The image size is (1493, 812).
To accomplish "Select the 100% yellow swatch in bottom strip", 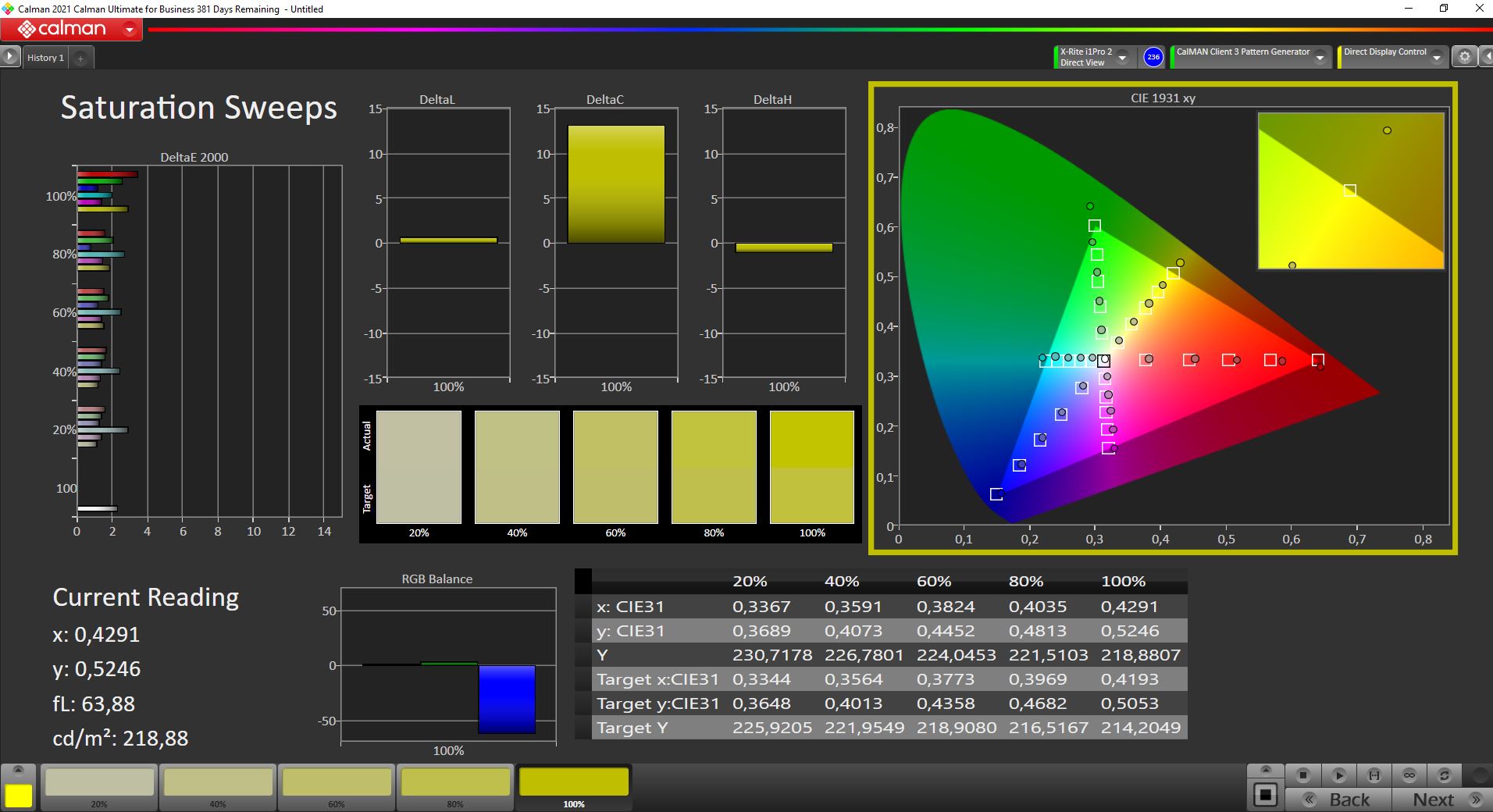I will pos(573,782).
